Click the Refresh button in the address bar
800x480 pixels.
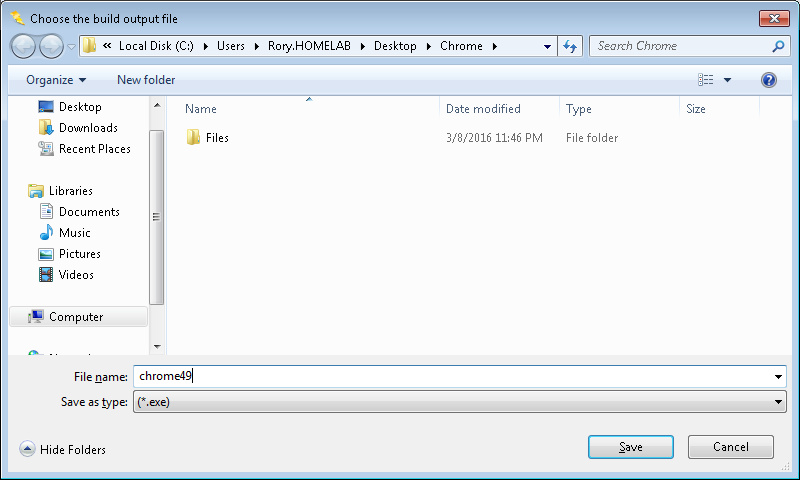570,46
